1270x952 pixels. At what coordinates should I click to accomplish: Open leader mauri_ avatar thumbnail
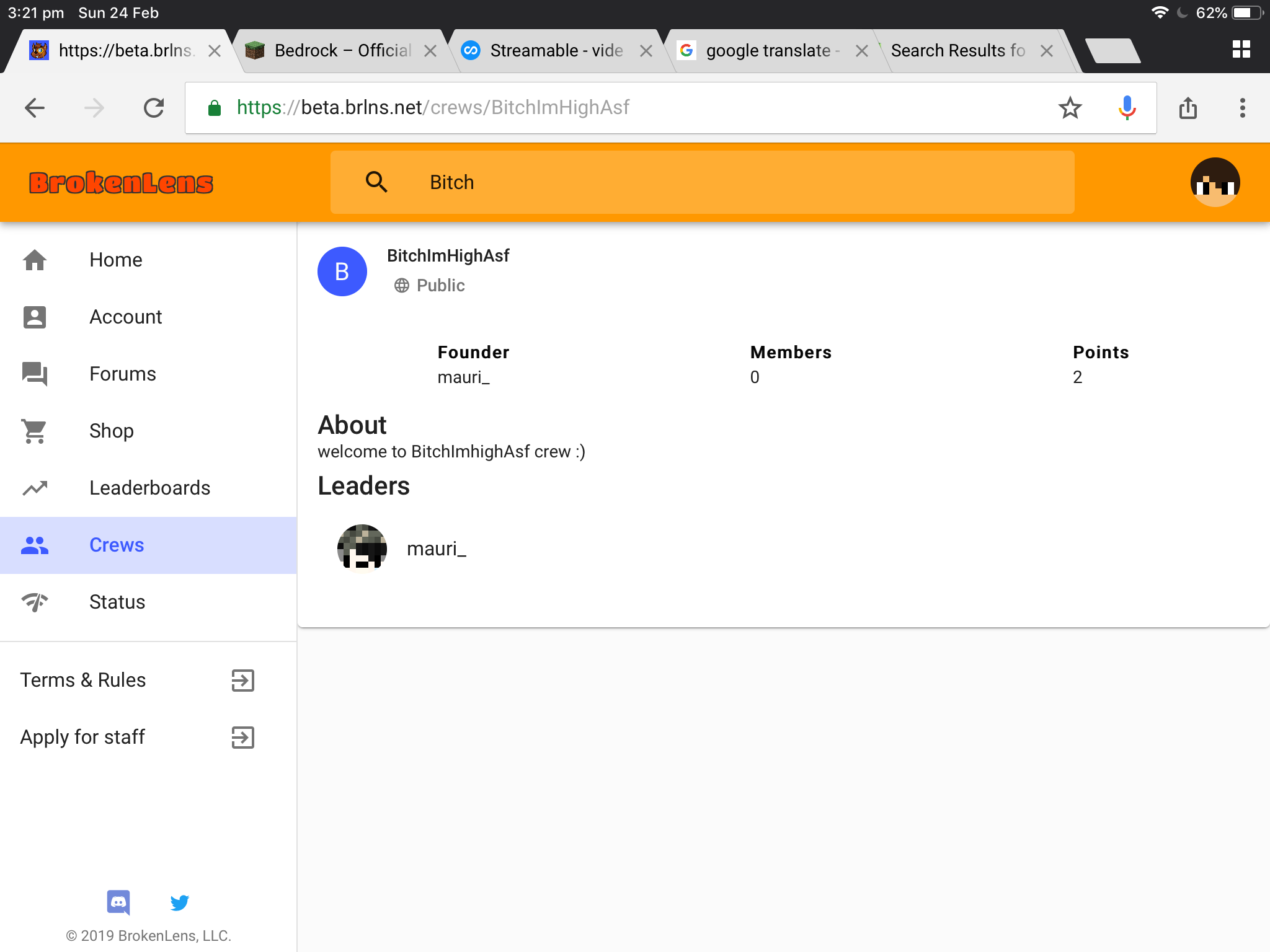(362, 549)
